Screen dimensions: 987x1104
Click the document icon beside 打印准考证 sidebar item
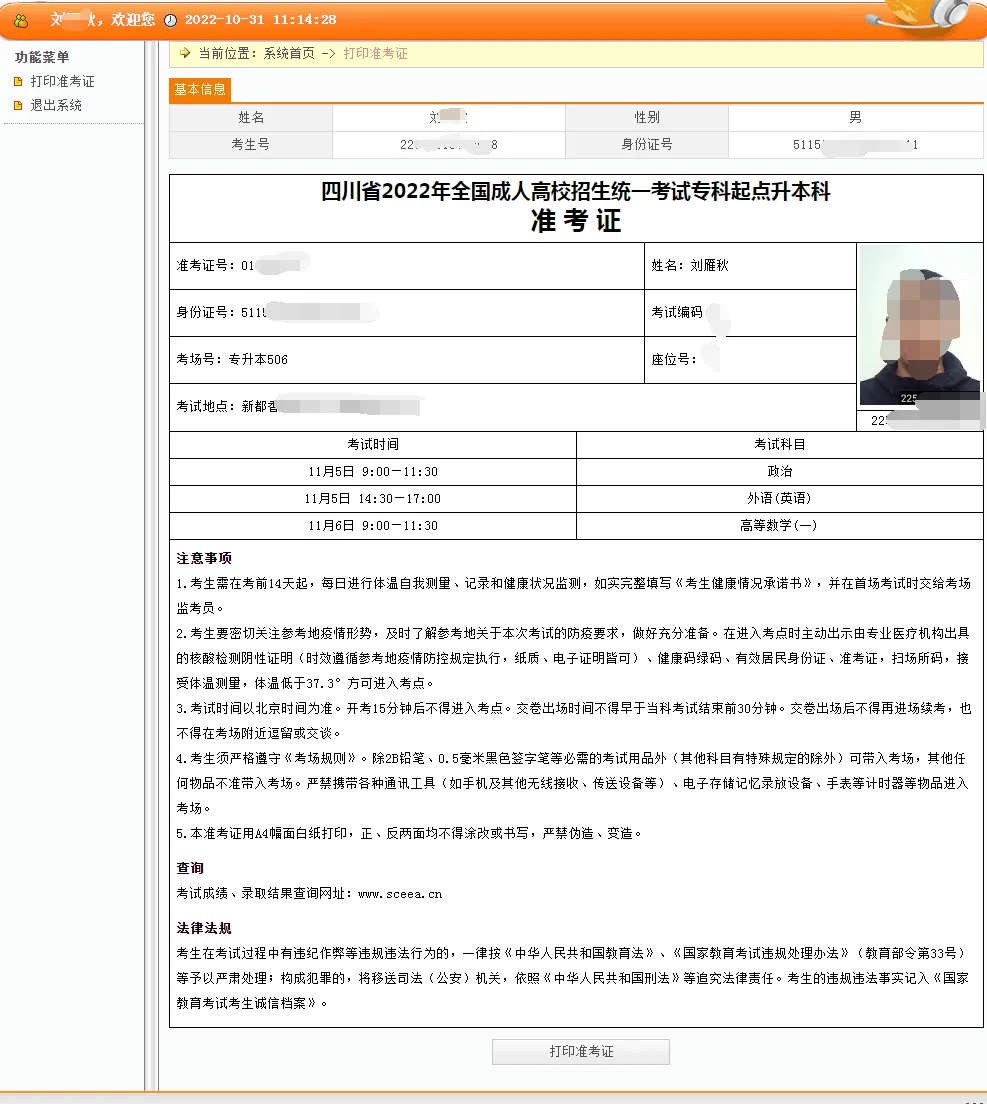pyautogui.click(x=18, y=82)
